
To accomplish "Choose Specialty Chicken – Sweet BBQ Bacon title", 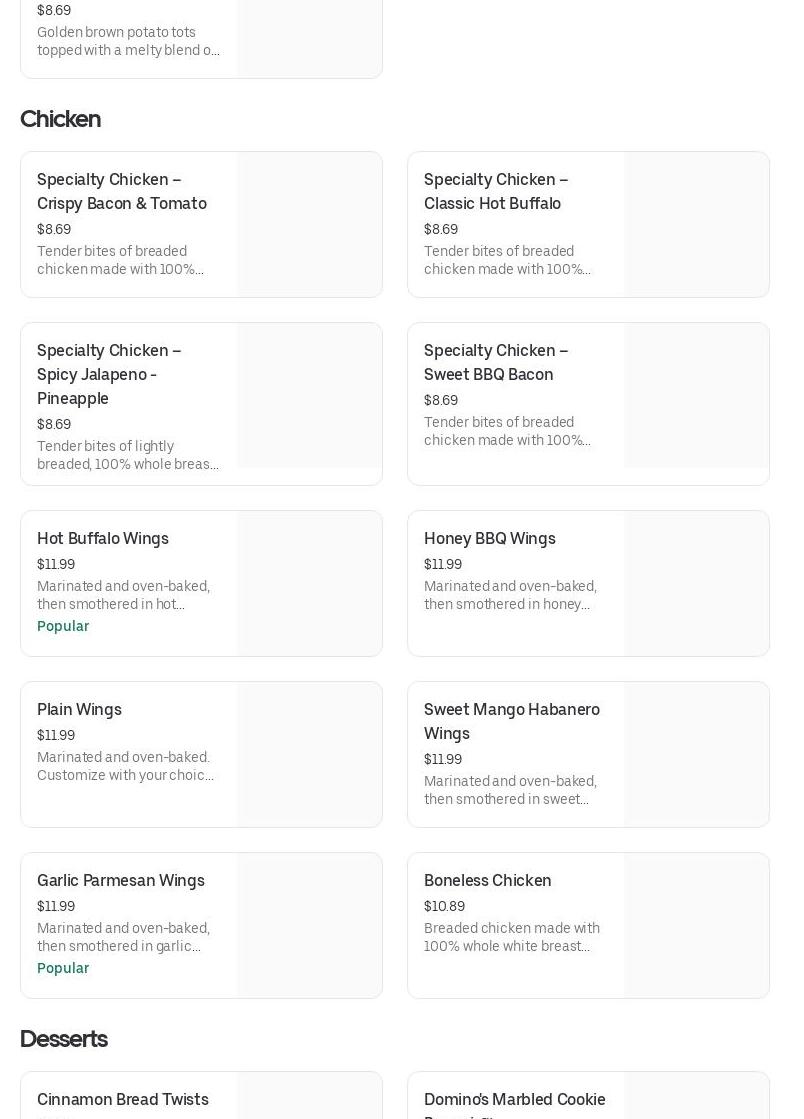I will 496,362.
